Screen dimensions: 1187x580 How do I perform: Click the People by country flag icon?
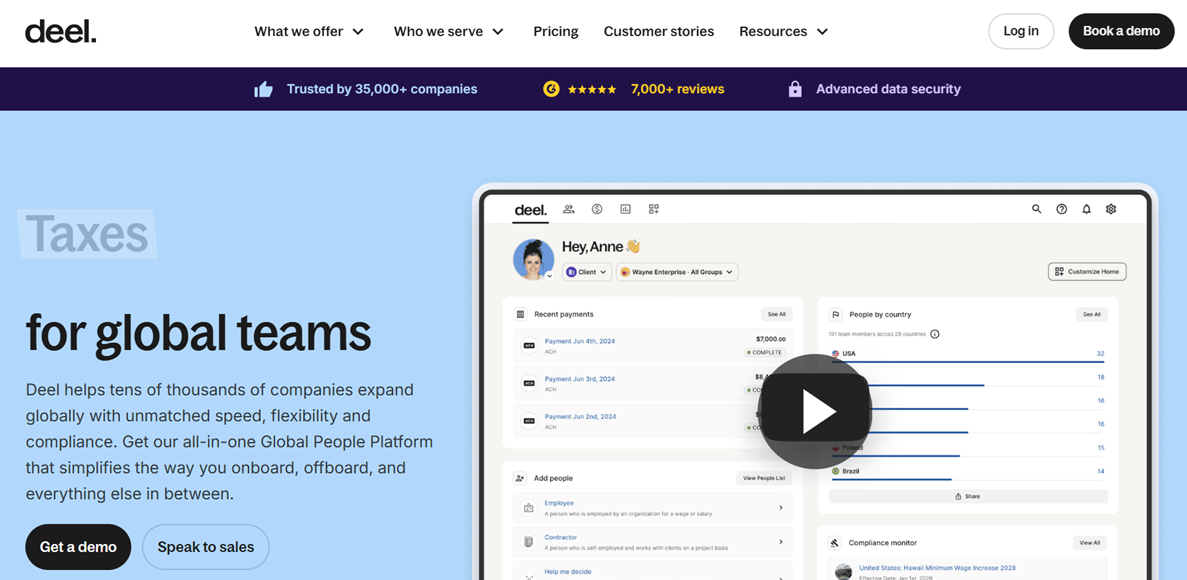coord(836,314)
